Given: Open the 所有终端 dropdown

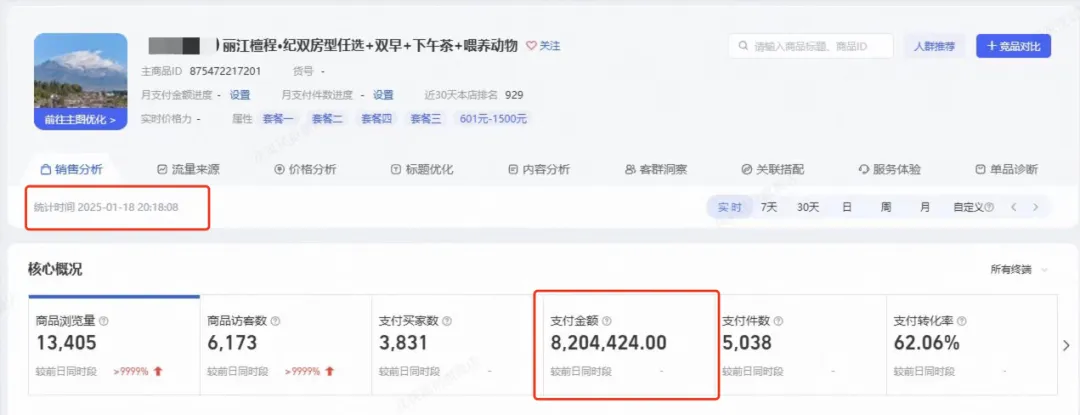Looking at the screenshot, I should 1018,269.
